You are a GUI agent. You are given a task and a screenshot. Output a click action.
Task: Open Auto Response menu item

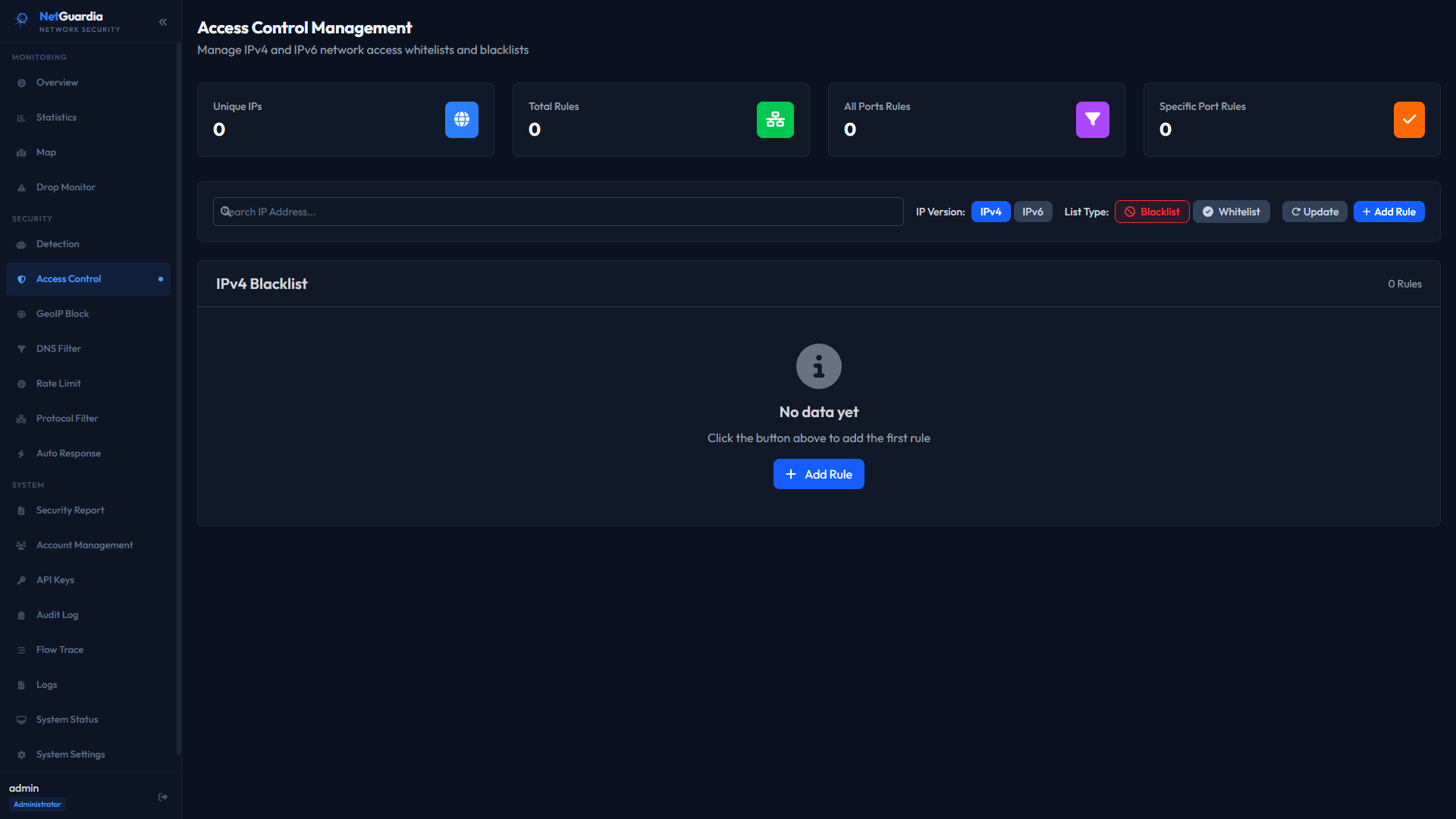pyautogui.click(x=88, y=453)
